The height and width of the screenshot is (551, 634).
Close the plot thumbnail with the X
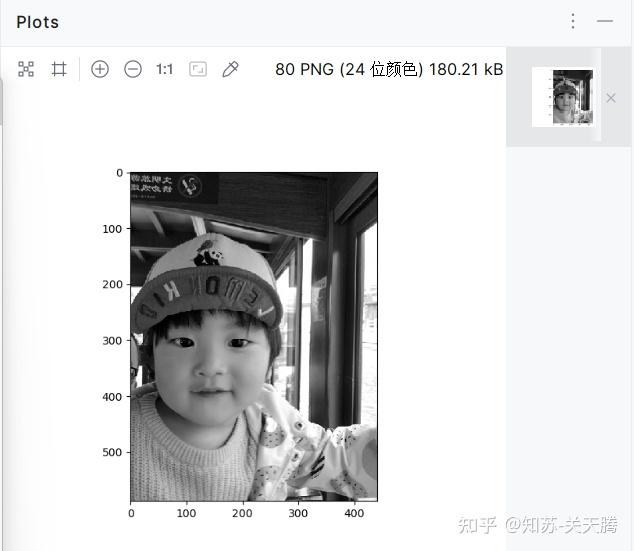coord(611,98)
